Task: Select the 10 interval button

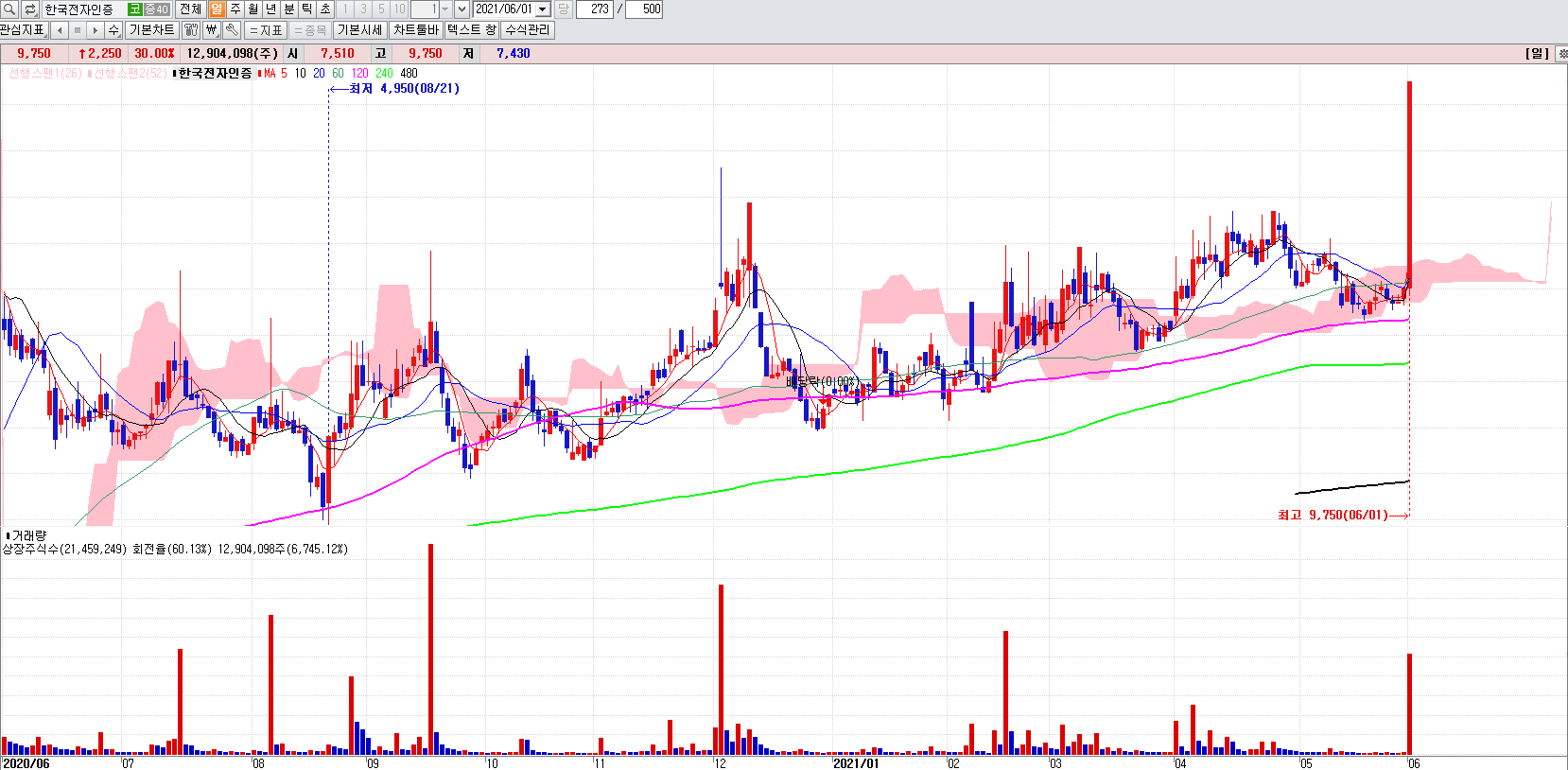Action: coord(399,9)
